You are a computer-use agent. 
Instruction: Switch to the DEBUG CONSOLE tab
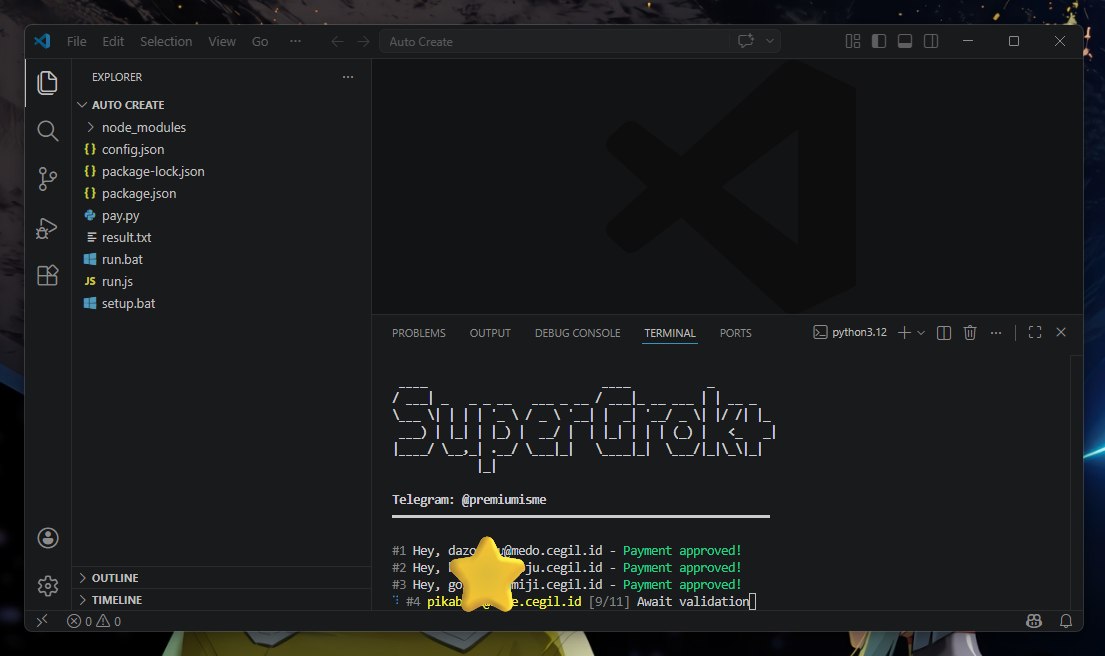pos(577,333)
